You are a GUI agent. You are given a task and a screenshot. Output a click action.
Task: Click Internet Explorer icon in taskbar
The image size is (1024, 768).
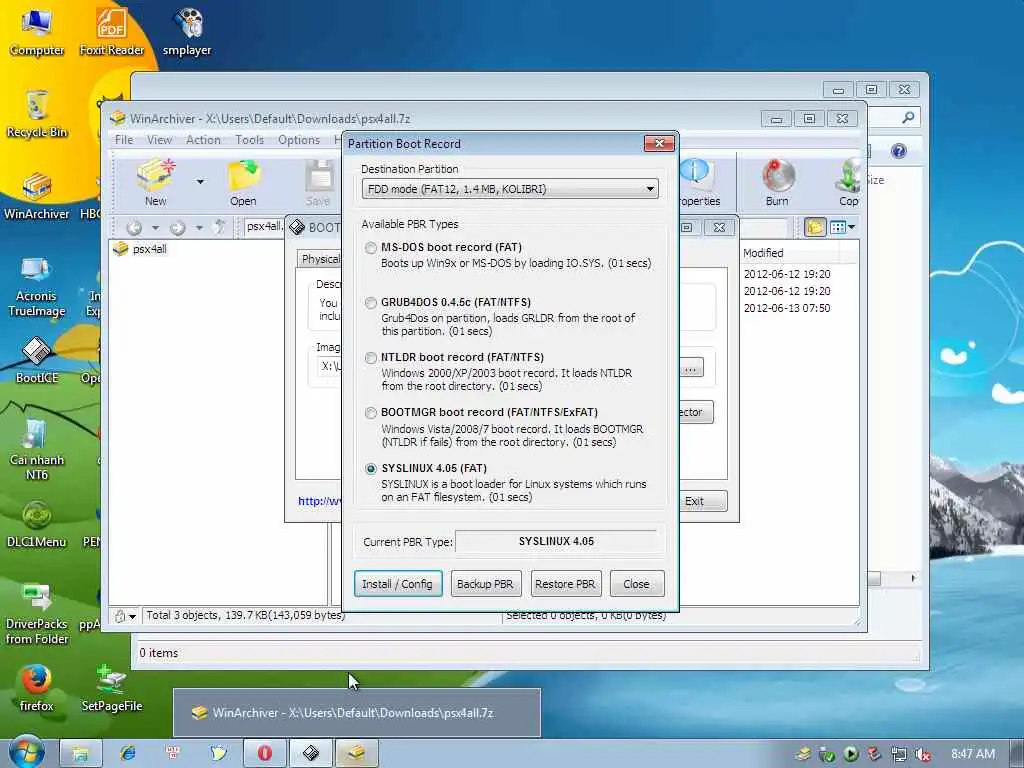point(128,753)
